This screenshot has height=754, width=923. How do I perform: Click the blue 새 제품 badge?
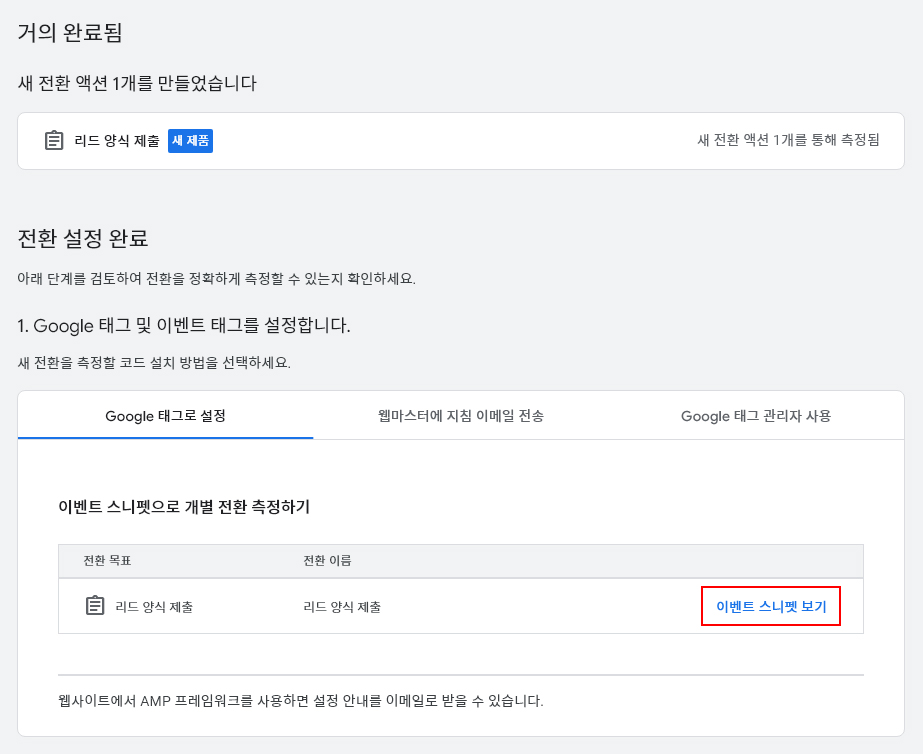click(190, 141)
